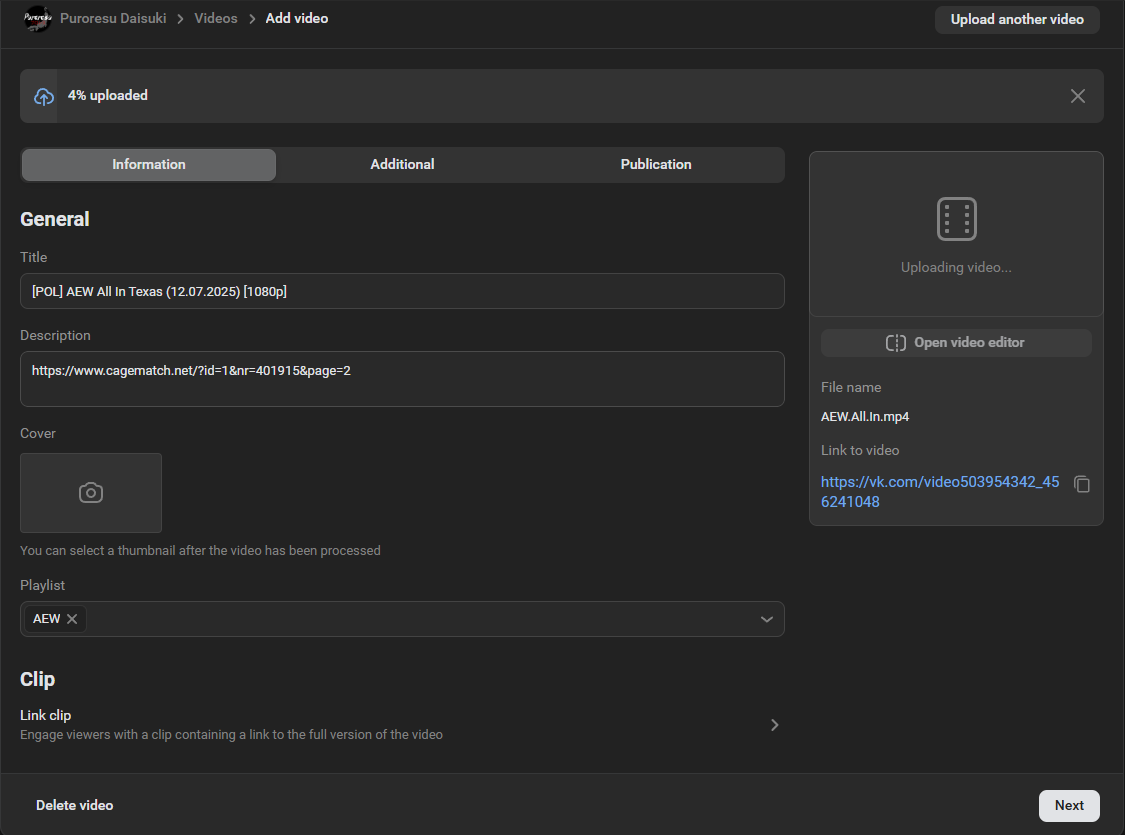Click Delete video button
1125x835 pixels.
tap(75, 806)
